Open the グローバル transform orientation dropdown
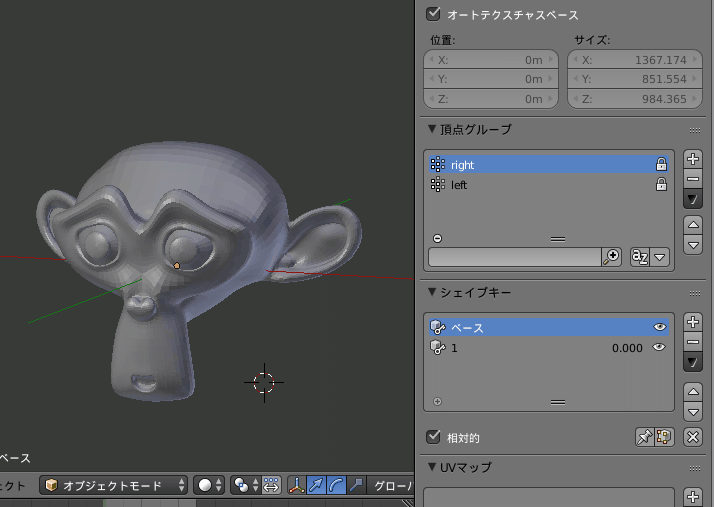The image size is (714, 507). tap(391, 486)
